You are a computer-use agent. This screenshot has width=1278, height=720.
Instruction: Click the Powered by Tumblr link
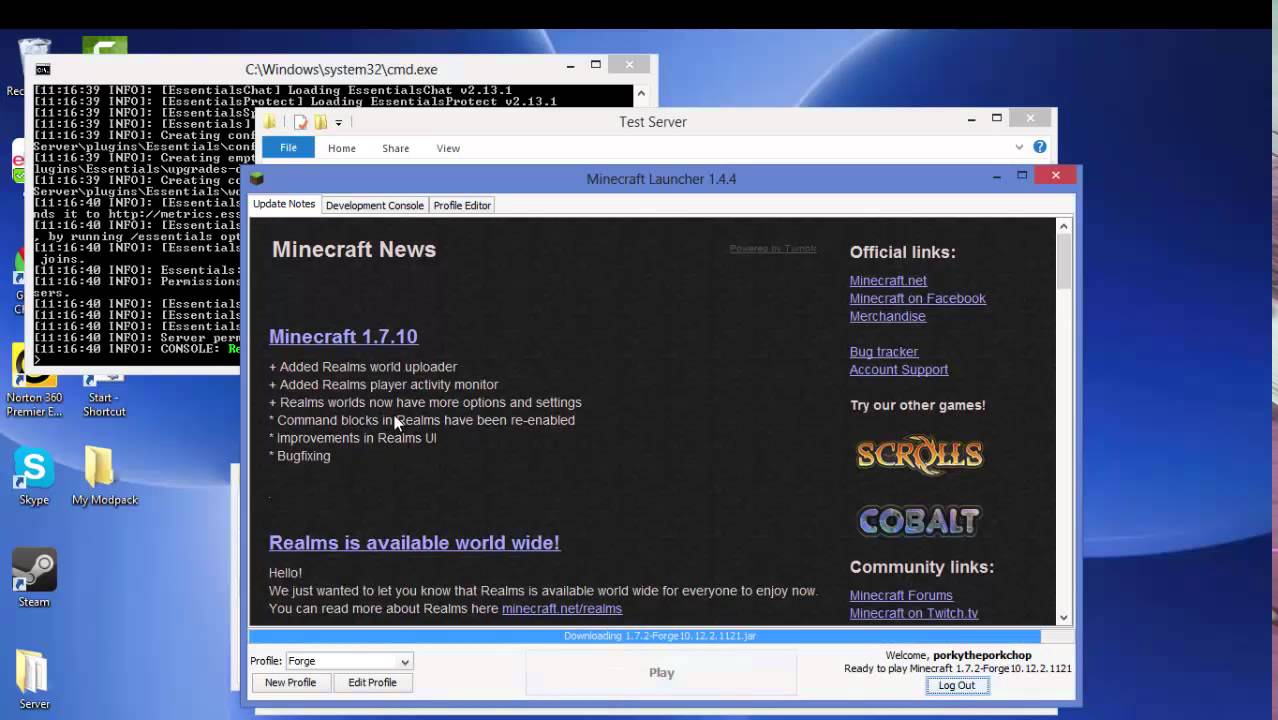click(773, 248)
